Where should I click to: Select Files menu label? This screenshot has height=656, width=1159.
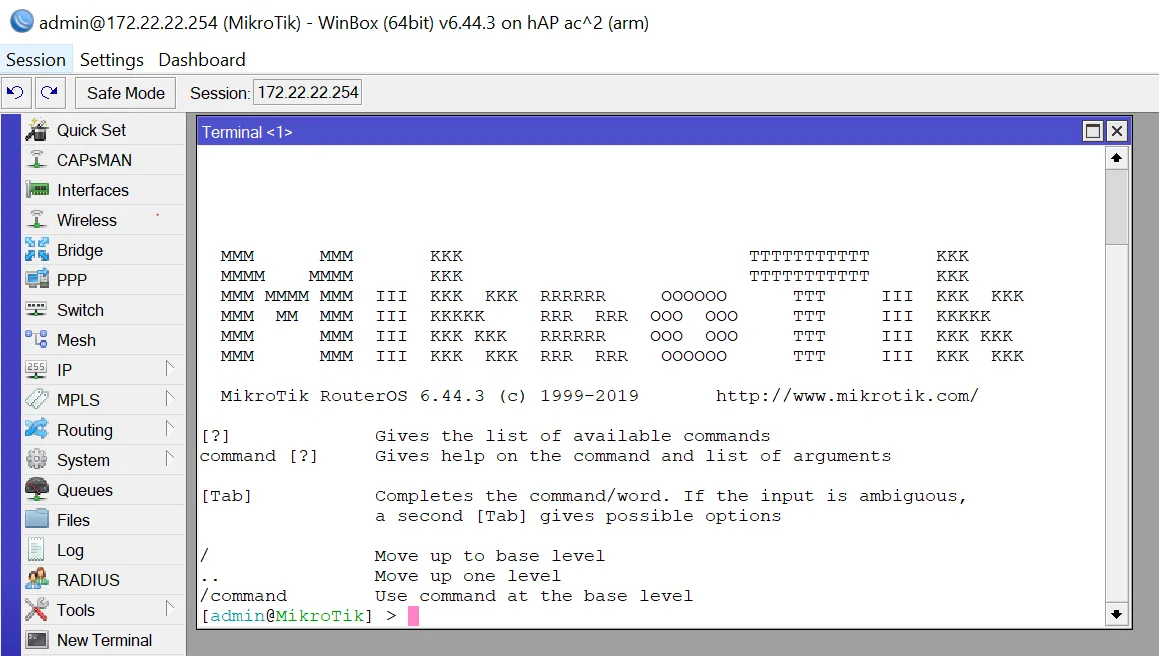tap(73, 520)
